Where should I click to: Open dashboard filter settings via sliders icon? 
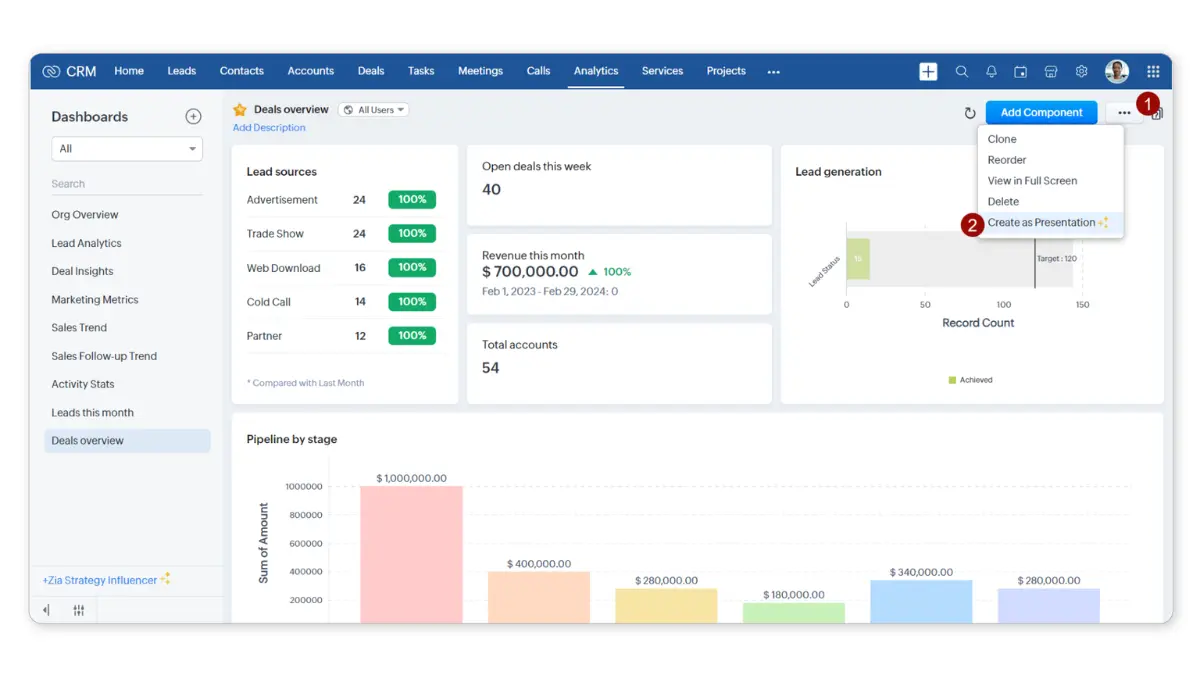tap(78, 609)
